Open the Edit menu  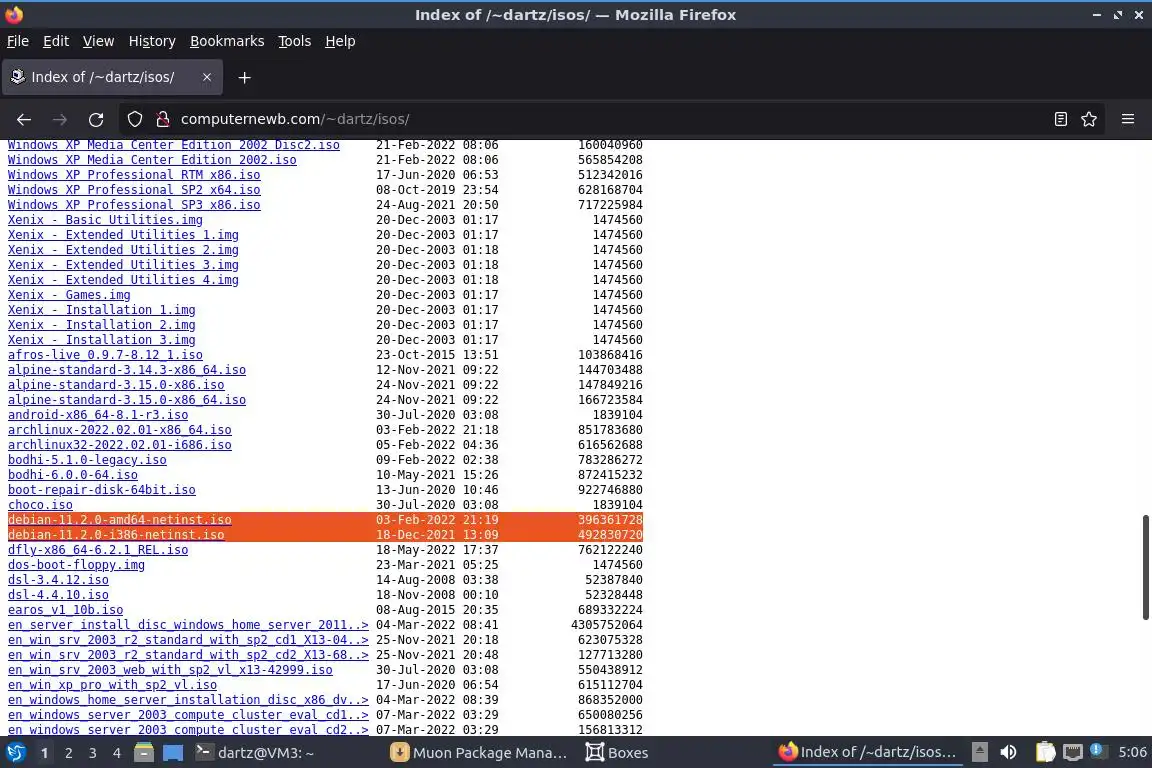(x=56, y=41)
